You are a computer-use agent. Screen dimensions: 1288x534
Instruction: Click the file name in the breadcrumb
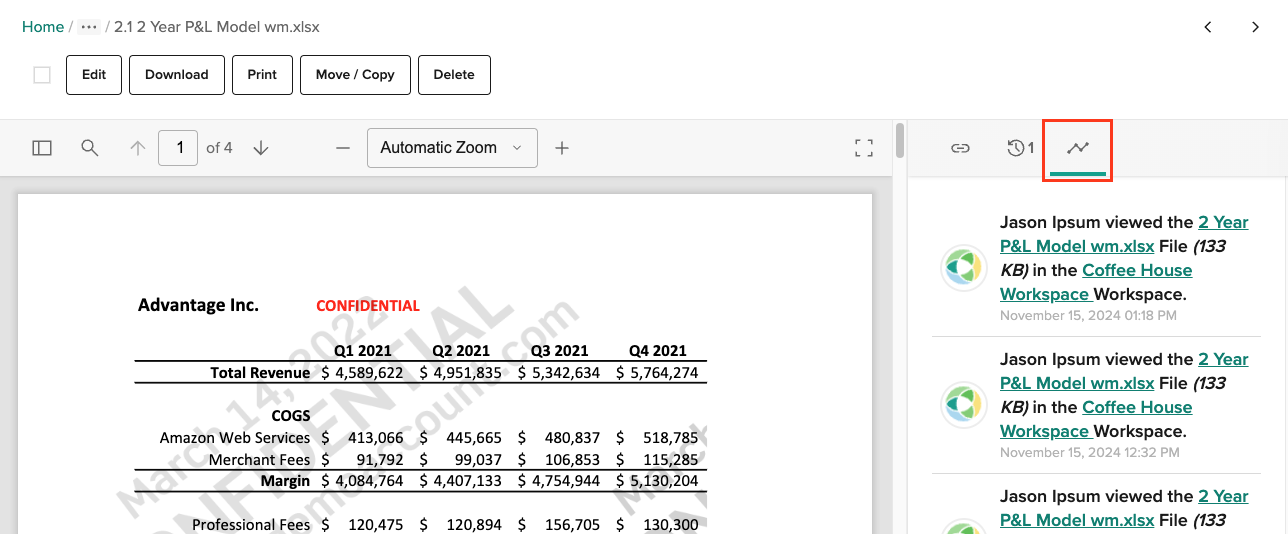(217, 27)
